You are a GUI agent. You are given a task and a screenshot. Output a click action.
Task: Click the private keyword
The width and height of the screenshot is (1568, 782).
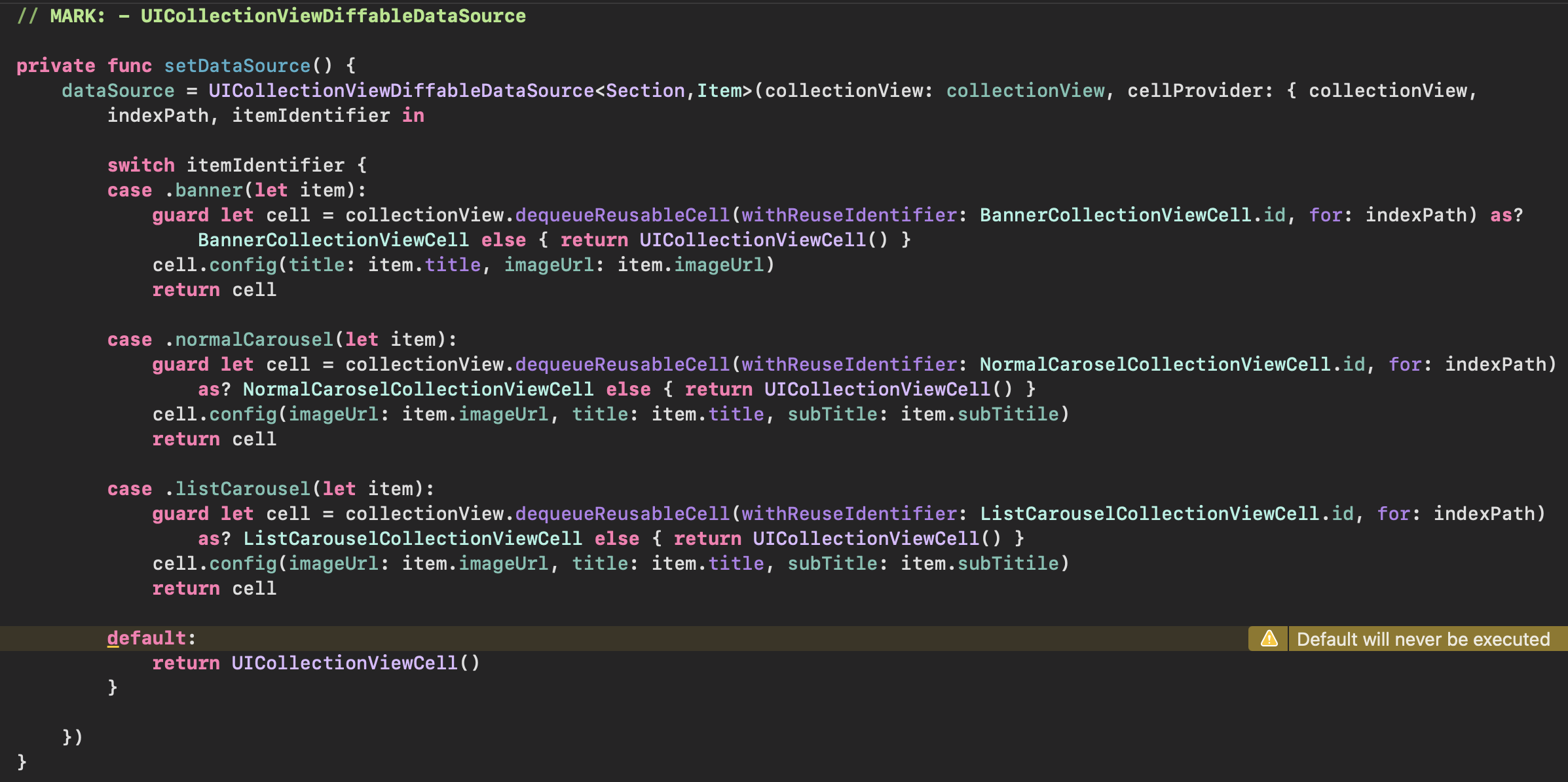pyautogui.click(x=56, y=65)
